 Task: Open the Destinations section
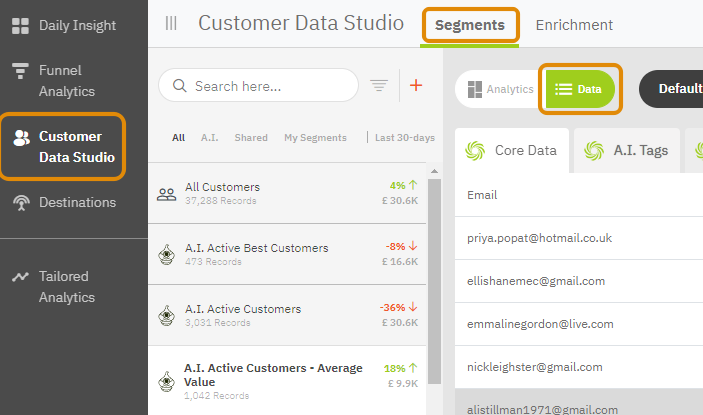(x=76, y=203)
